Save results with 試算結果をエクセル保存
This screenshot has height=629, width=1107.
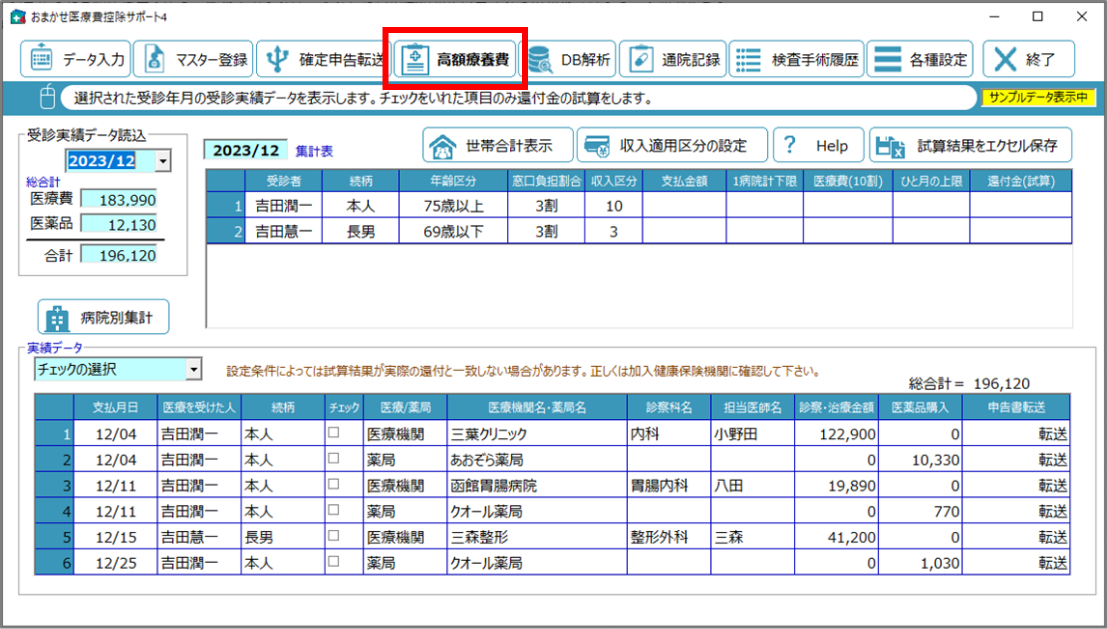pos(969,146)
